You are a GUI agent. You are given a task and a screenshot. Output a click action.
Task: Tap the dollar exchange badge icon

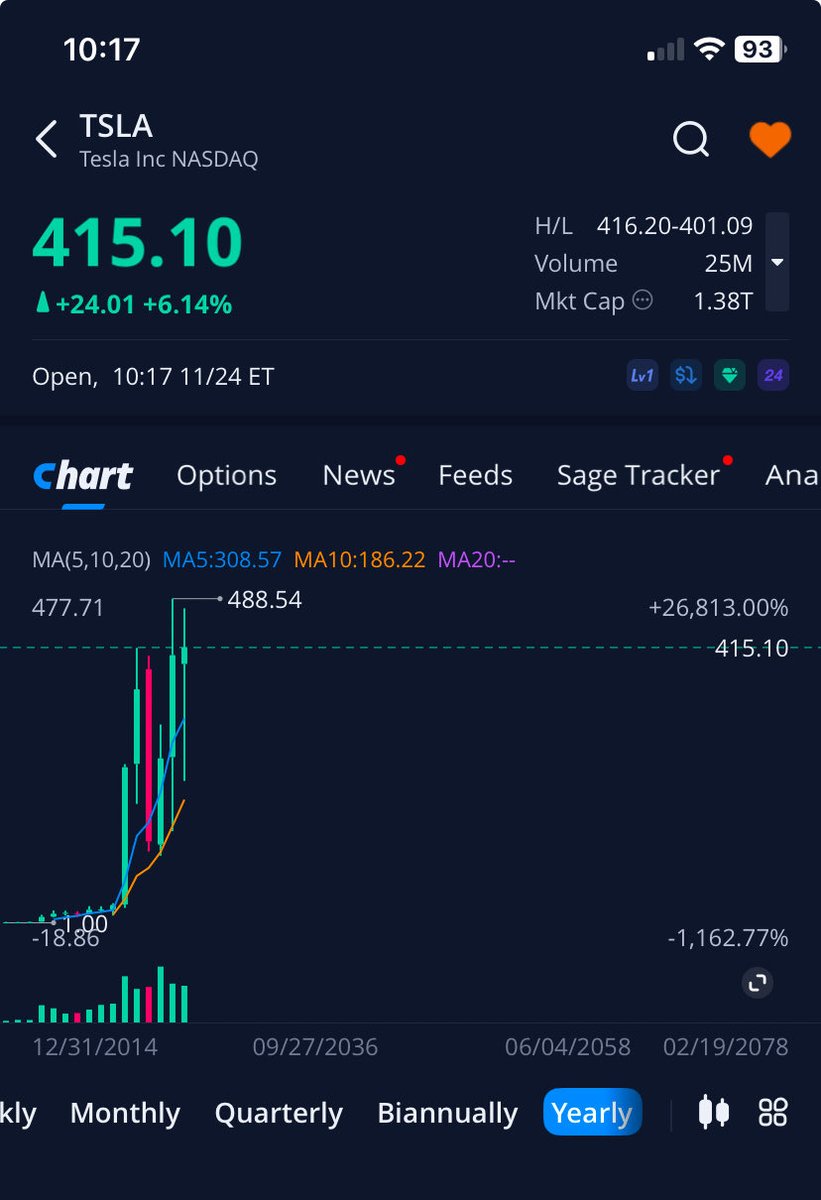tap(686, 376)
